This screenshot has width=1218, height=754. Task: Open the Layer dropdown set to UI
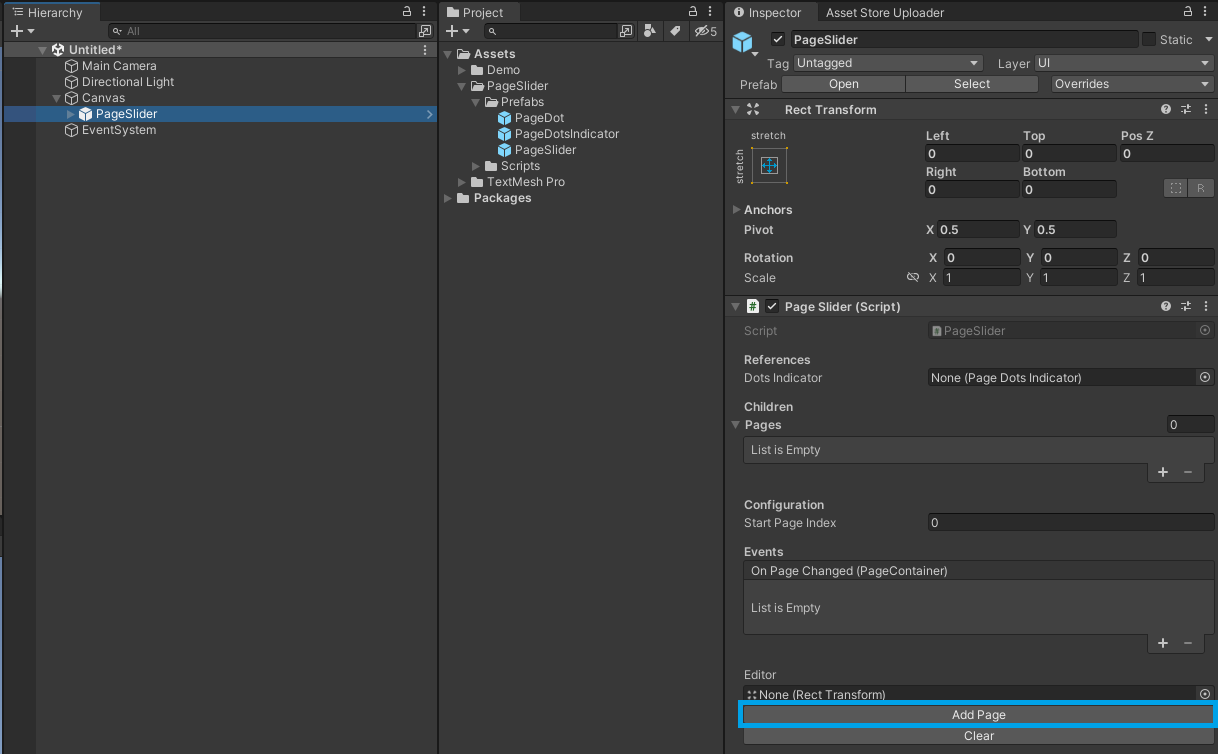coord(1123,63)
